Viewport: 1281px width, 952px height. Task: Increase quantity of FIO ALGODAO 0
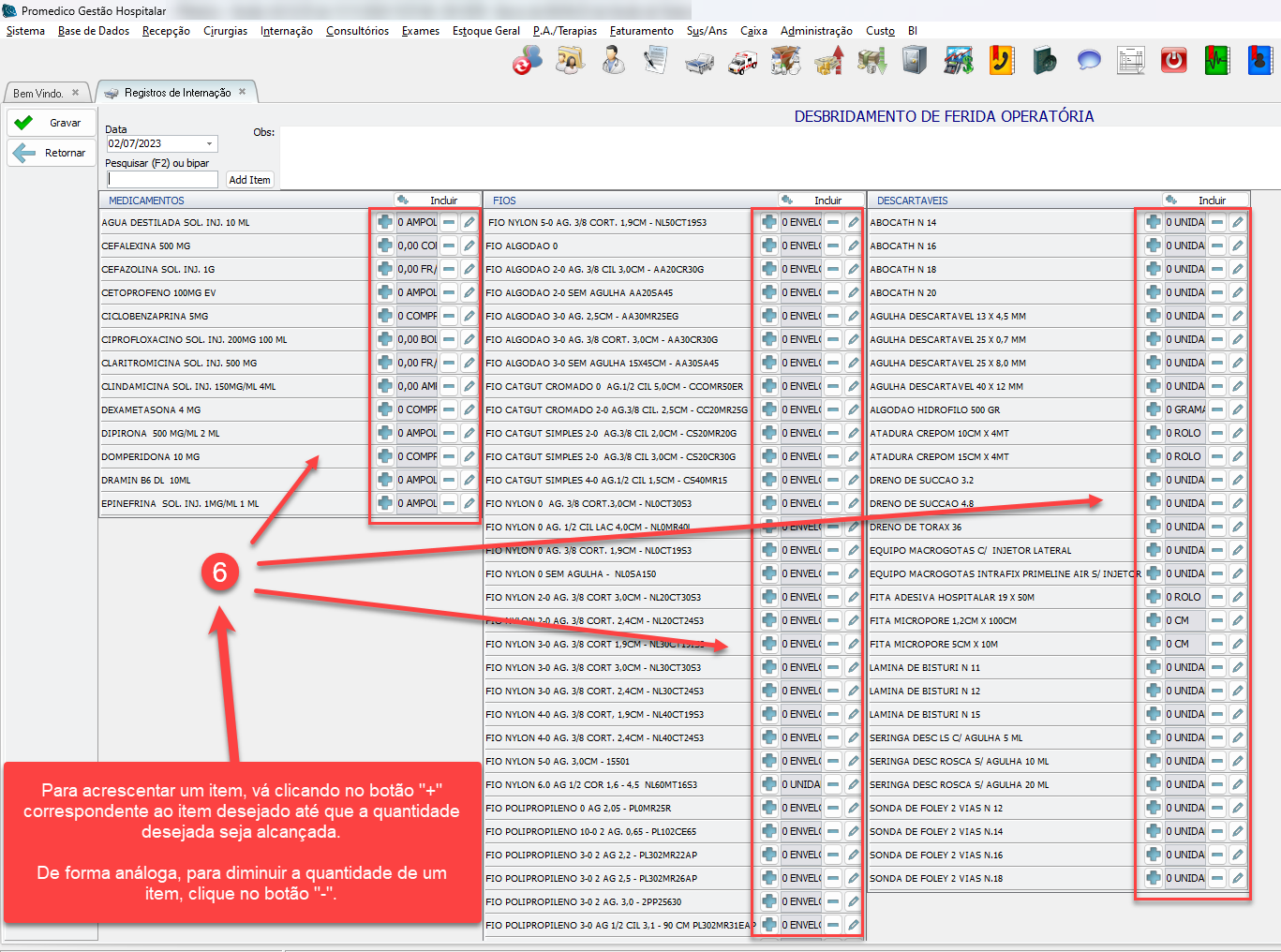pos(768,245)
